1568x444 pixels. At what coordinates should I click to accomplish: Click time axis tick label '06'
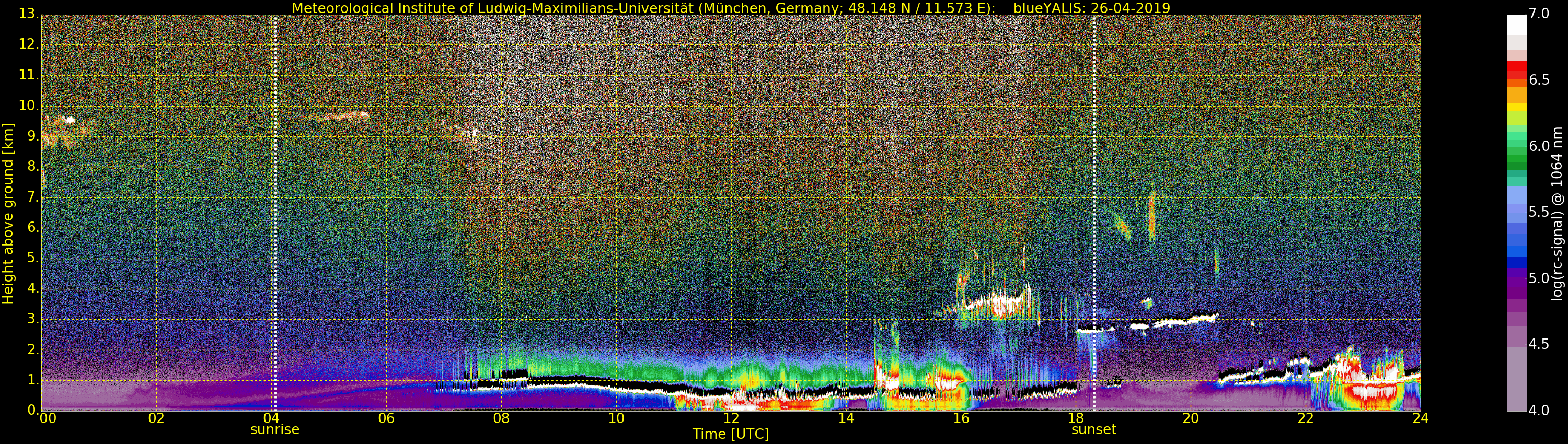click(387, 418)
